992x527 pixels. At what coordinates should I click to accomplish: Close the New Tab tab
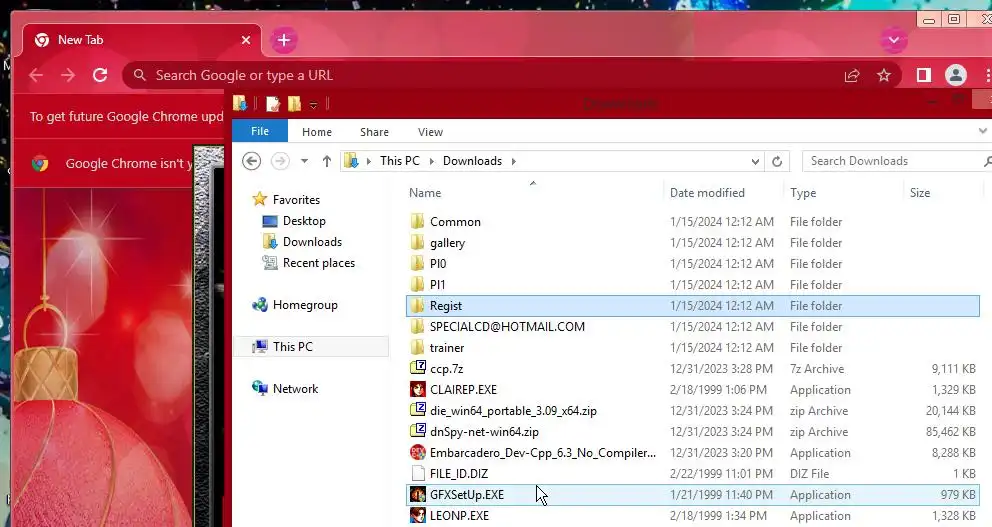246,40
